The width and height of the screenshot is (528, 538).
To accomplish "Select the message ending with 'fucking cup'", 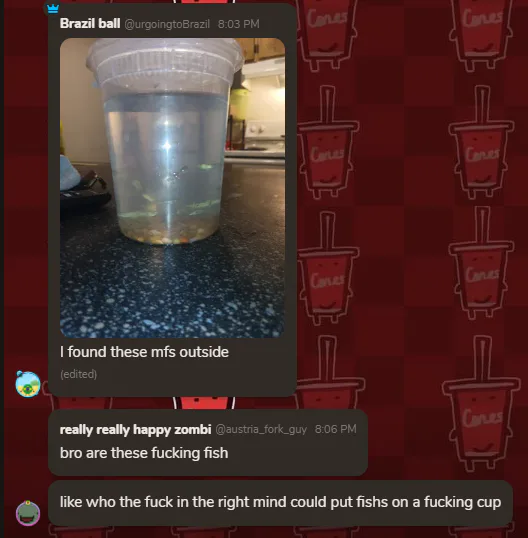I will coord(280,502).
